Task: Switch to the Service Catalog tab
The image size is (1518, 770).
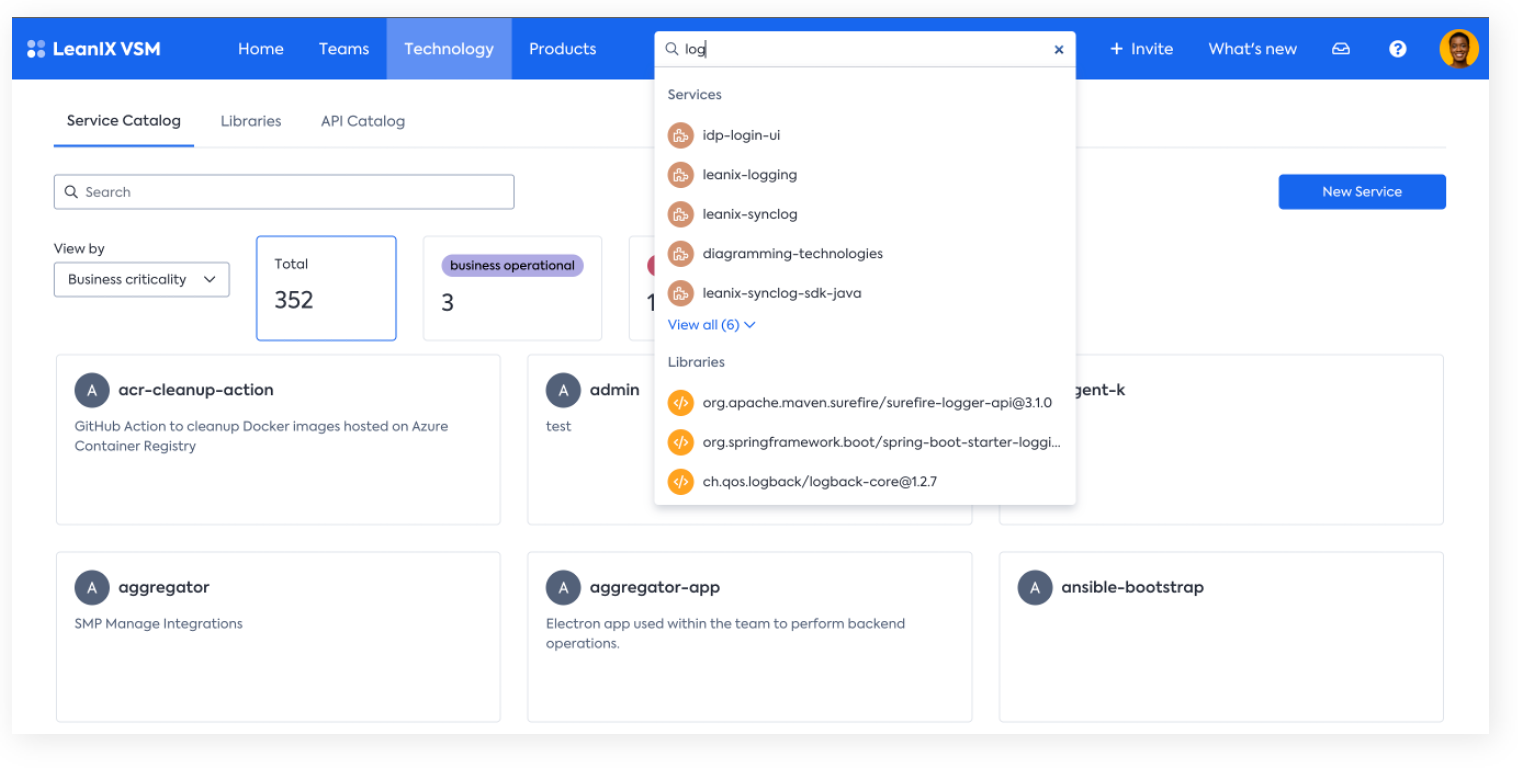Action: point(124,121)
